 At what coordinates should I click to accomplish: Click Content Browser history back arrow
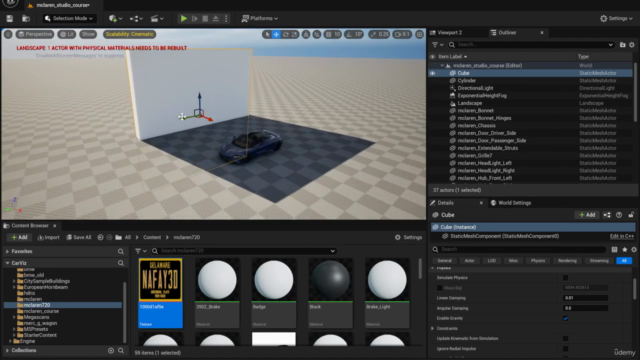tap(100, 237)
